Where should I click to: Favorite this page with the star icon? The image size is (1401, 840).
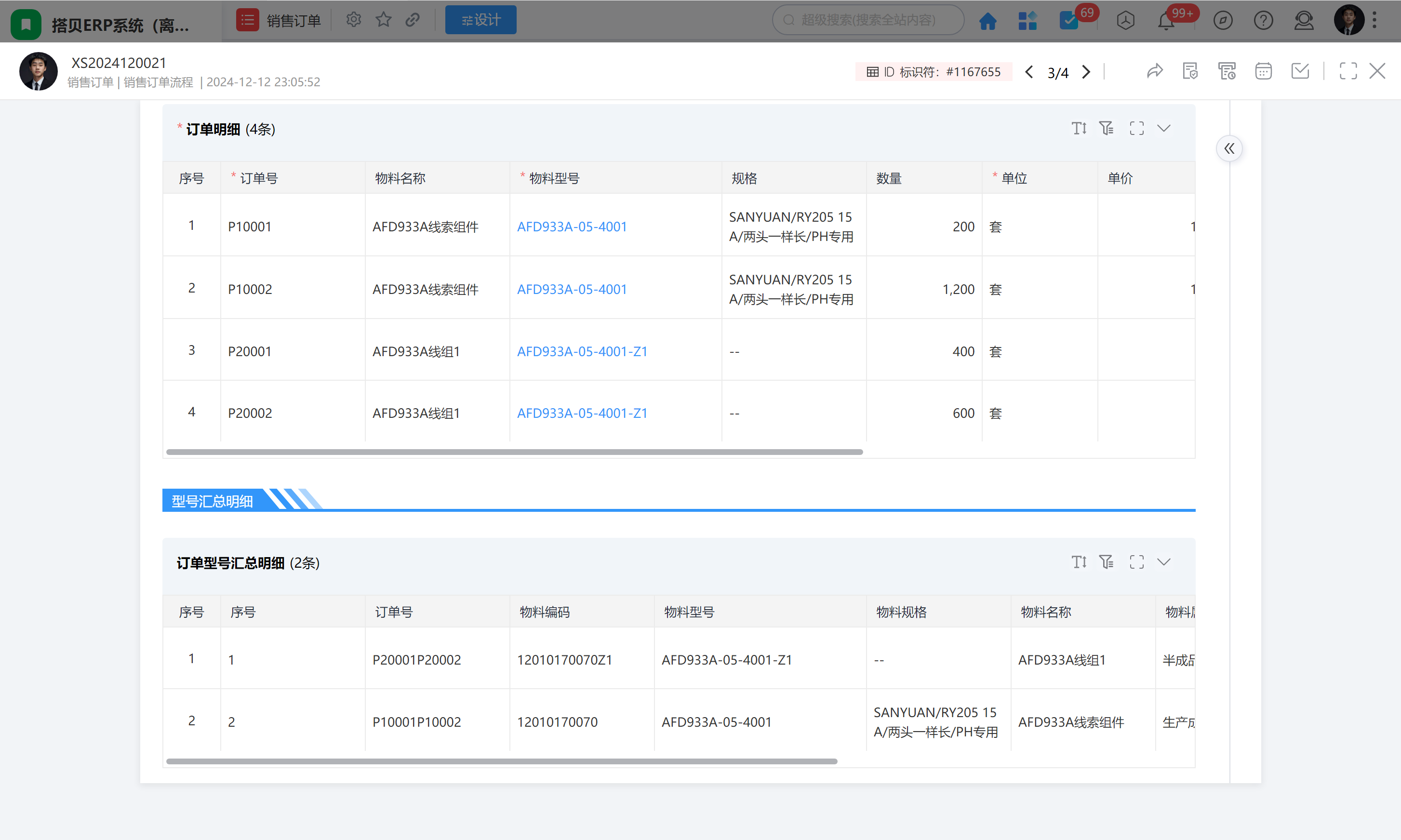383,20
